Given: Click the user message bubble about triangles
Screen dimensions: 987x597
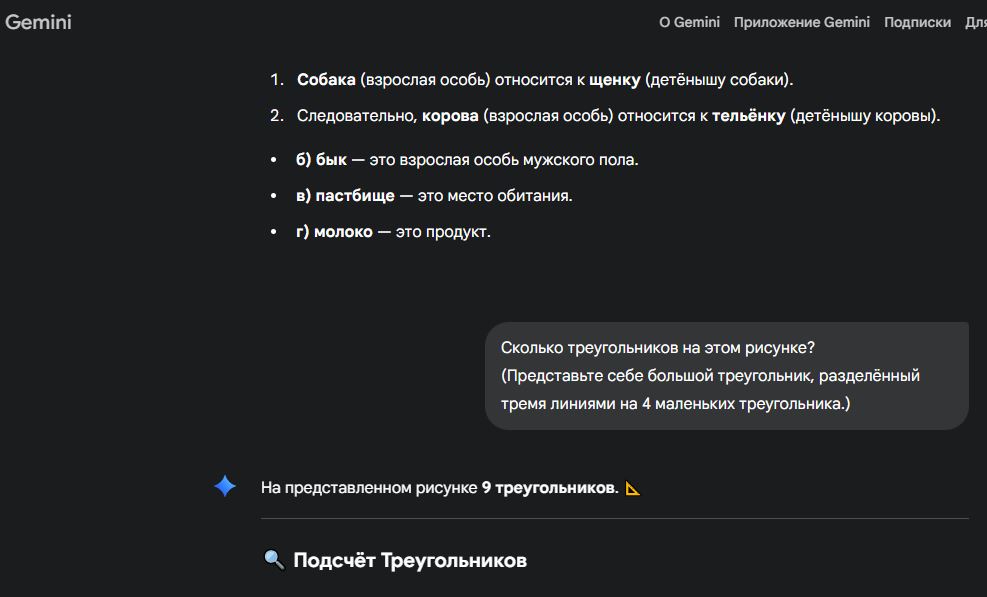Looking at the screenshot, I should (726, 376).
